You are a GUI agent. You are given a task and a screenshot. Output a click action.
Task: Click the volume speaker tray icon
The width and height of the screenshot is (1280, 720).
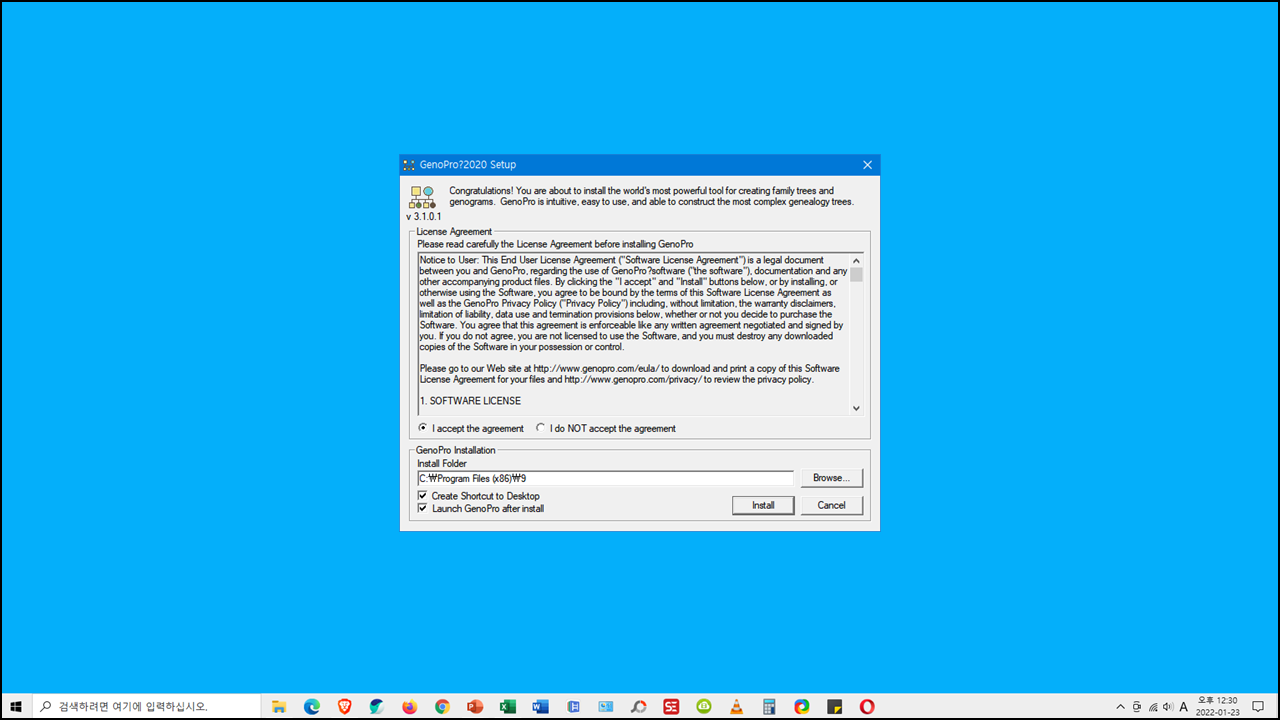pos(1168,706)
